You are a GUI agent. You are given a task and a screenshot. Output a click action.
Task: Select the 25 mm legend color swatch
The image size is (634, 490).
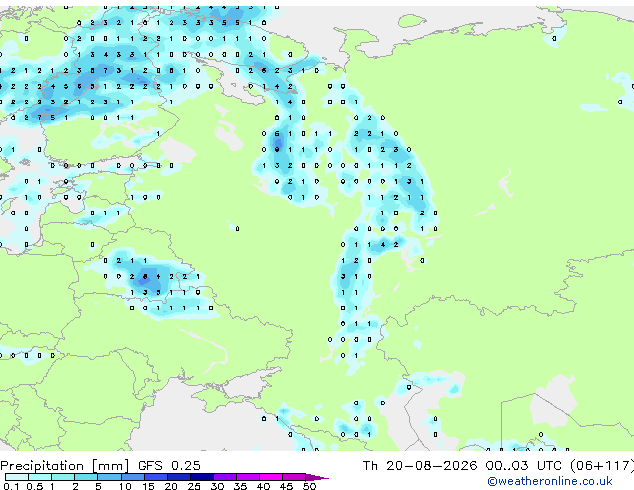click(202, 477)
